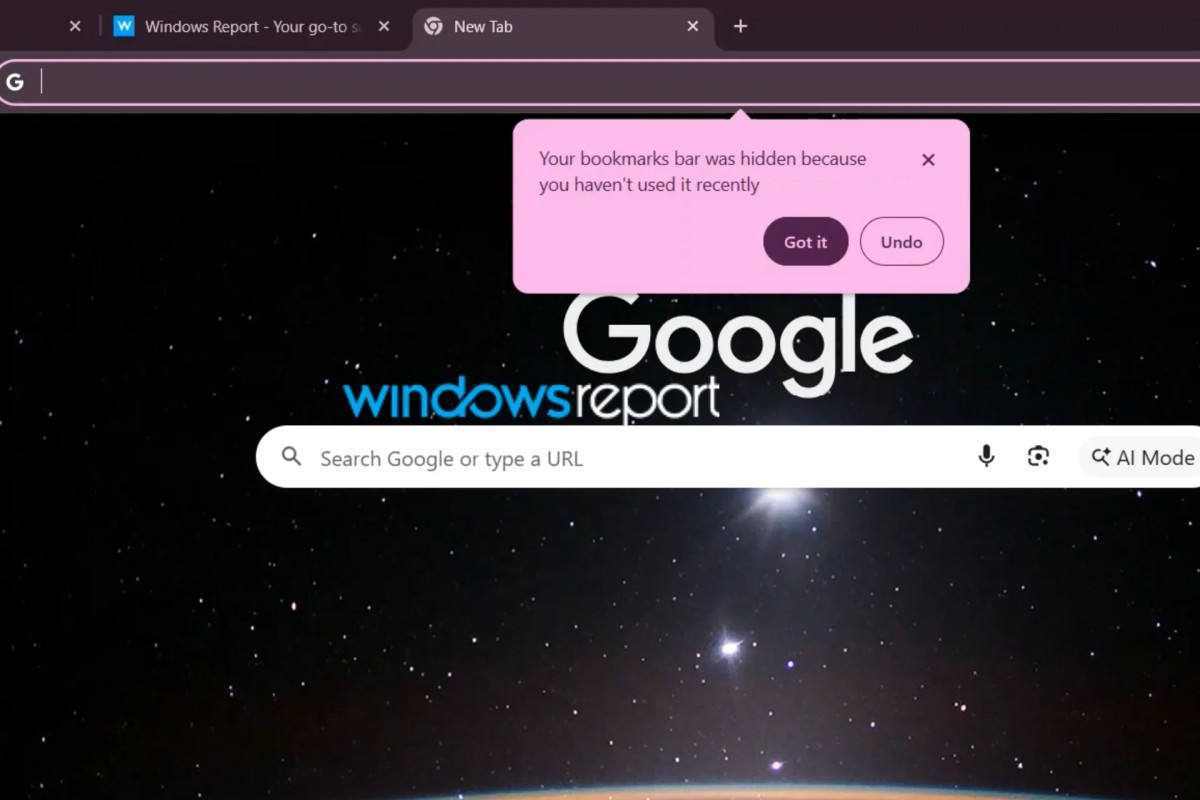Close the Windows Report tab
The image size is (1200, 800).
click(x=384, y=27)
